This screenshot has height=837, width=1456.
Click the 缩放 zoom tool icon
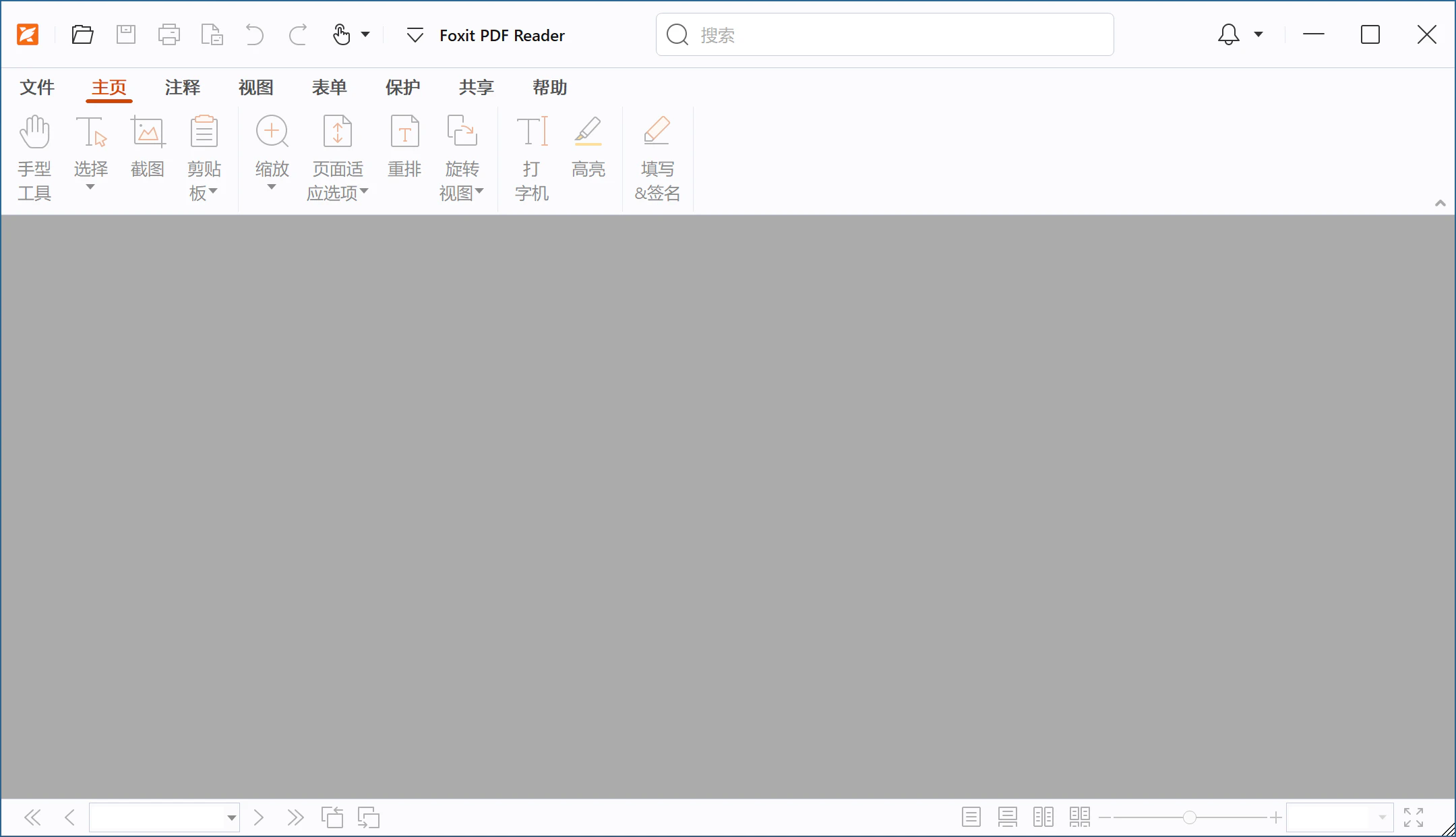coord(272,132)
